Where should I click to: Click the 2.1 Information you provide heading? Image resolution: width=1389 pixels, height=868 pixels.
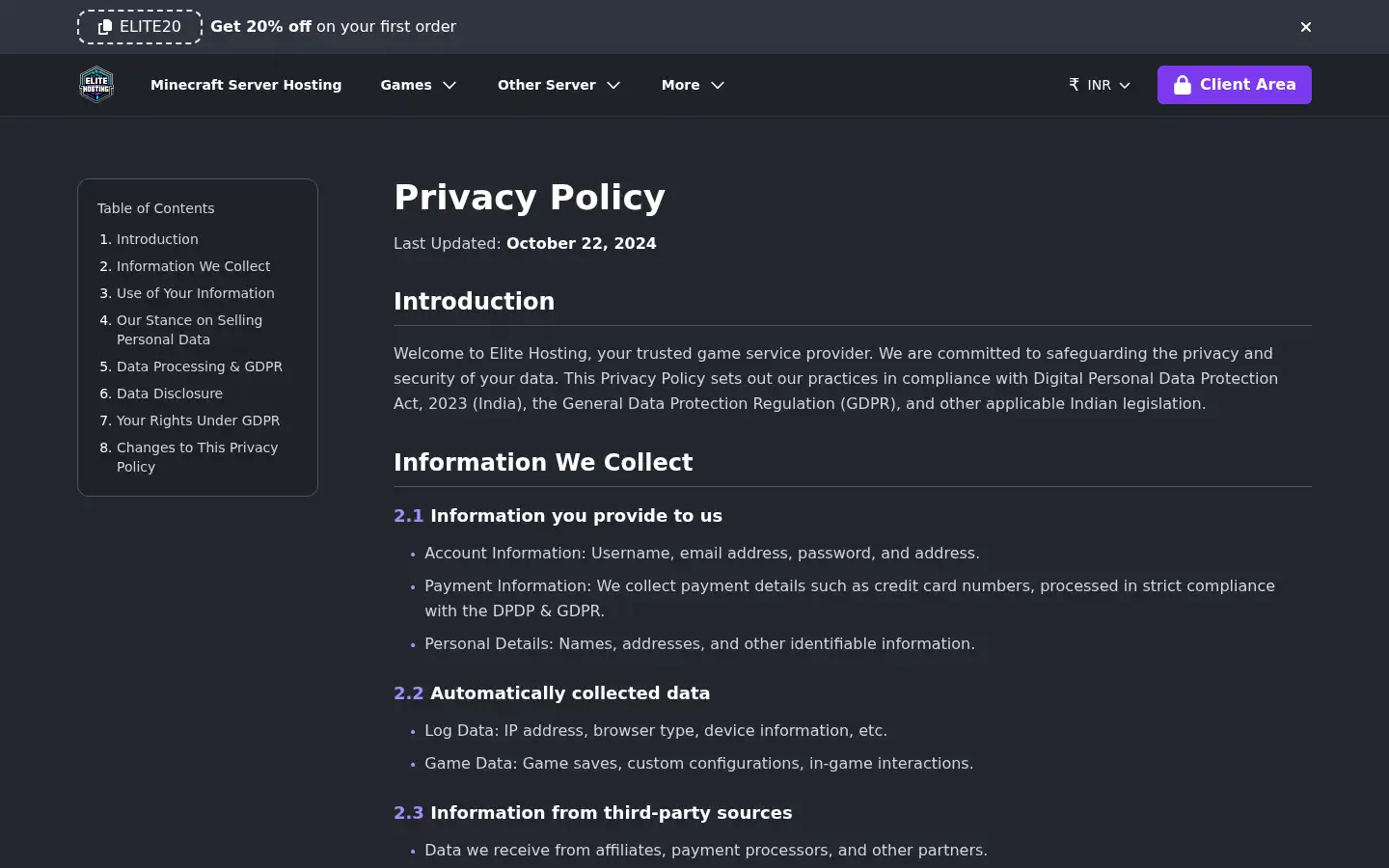point(558,516)
